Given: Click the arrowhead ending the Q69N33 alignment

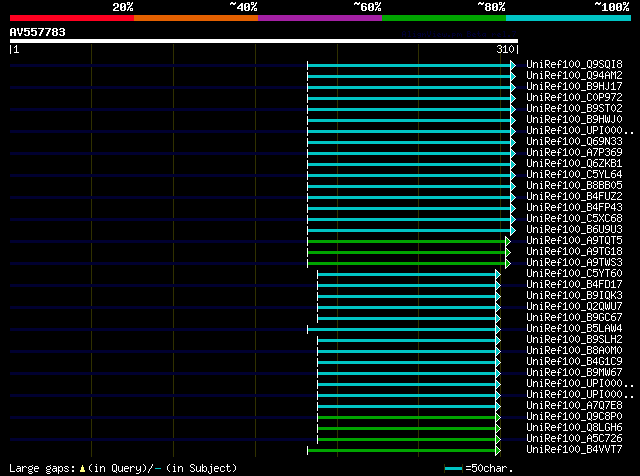Looking at the screenshot, I should tap(513, 142).
